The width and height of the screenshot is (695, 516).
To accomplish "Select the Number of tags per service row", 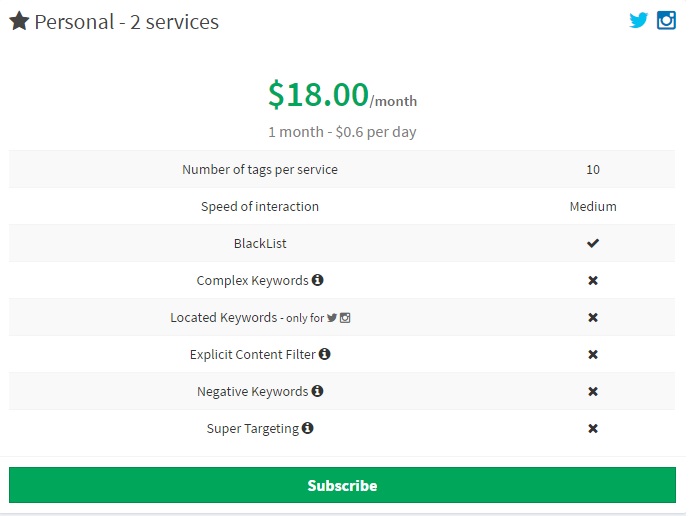I will [x=260, y=170].
